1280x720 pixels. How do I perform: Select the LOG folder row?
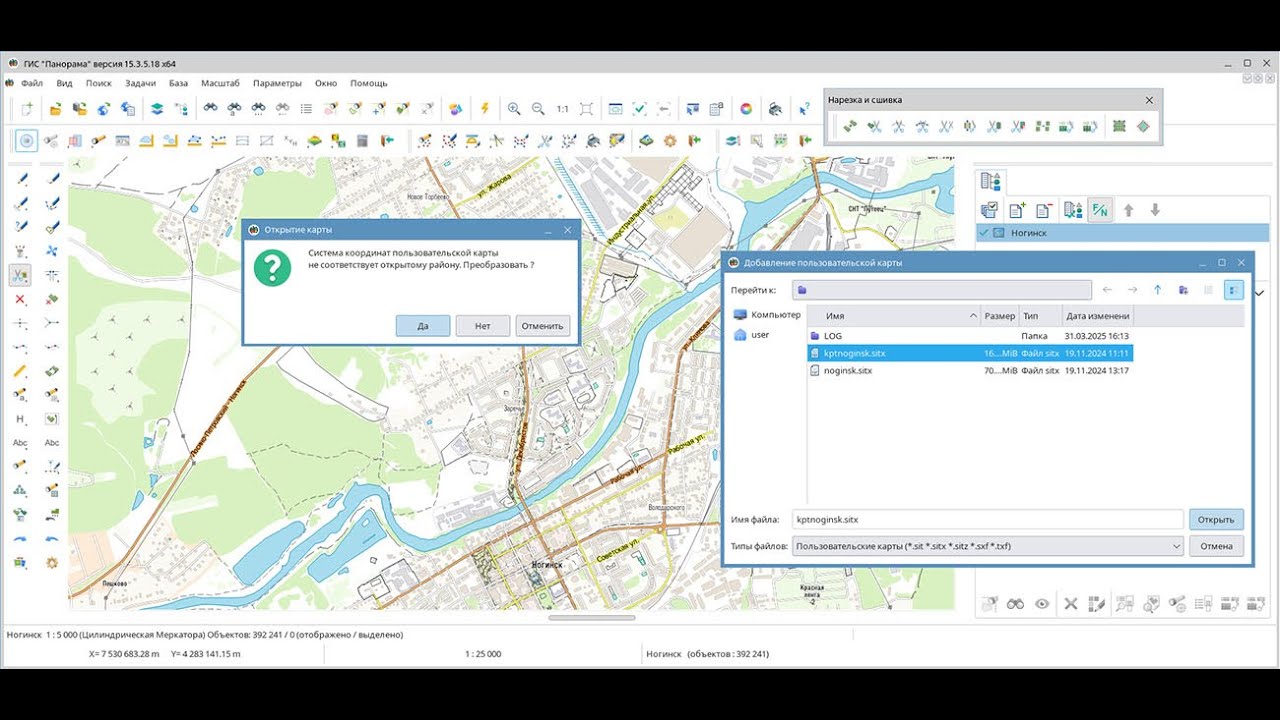click(970, 336)
